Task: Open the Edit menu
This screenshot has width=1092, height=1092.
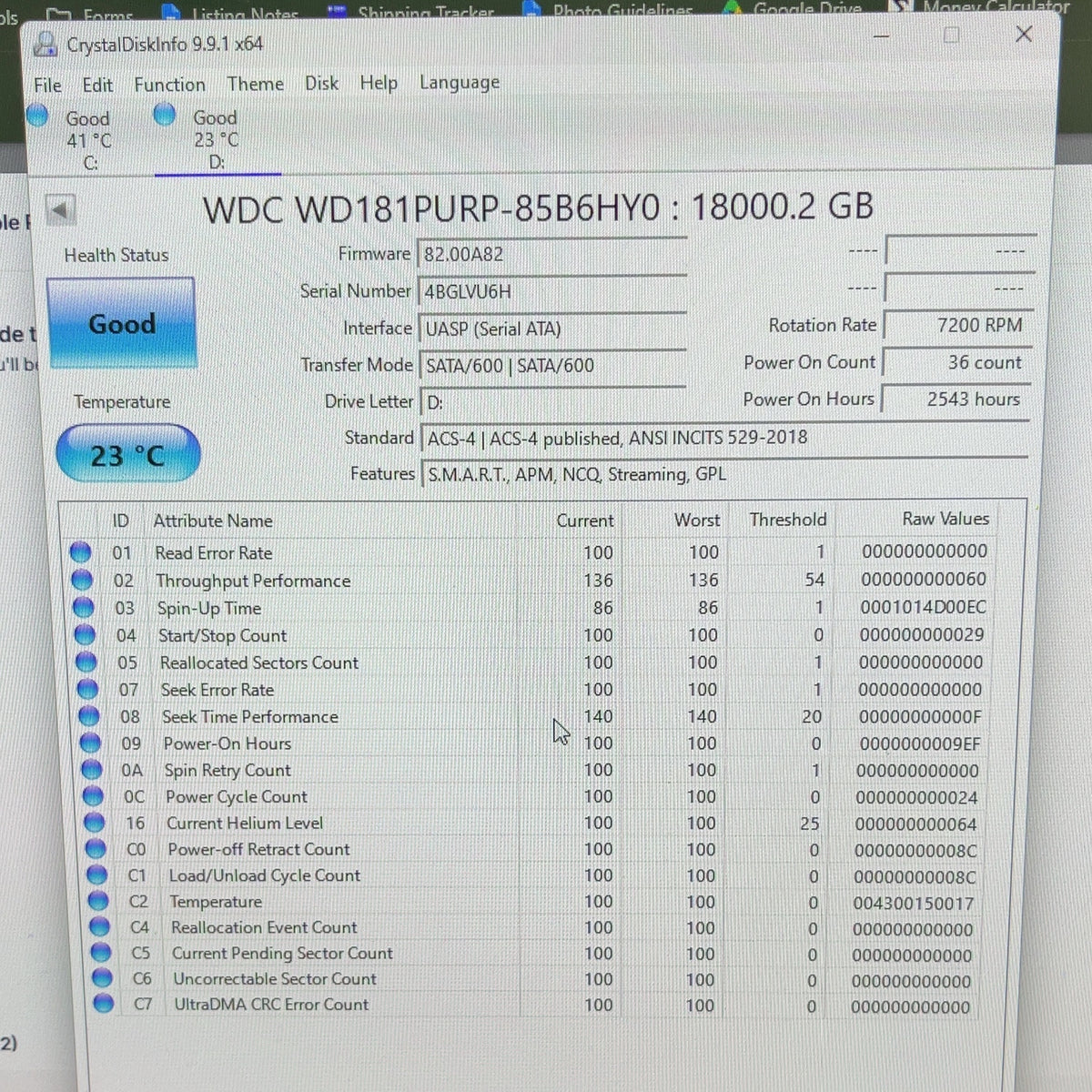Action: (x=97, y=85)
